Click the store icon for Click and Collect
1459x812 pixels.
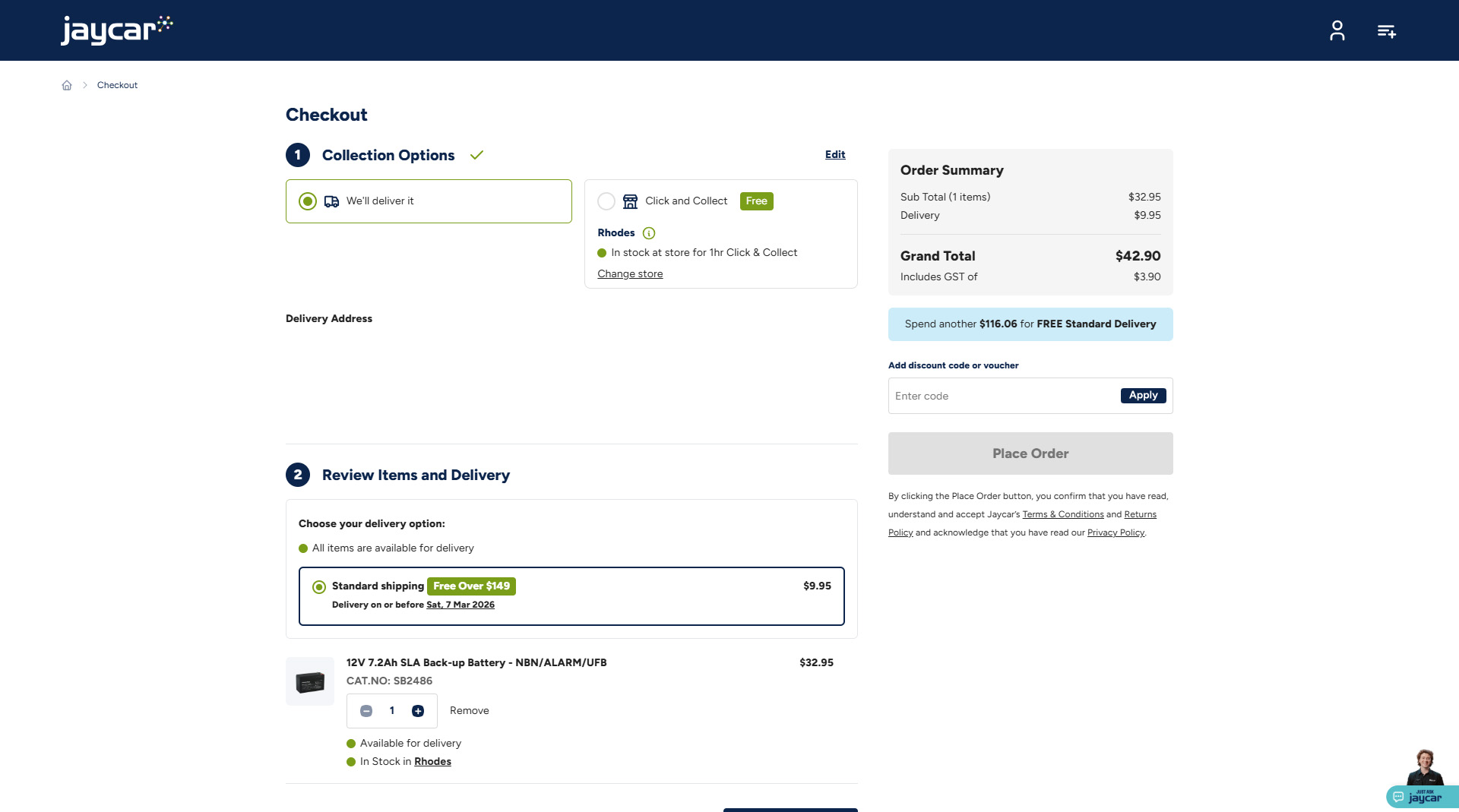point(630,201)
